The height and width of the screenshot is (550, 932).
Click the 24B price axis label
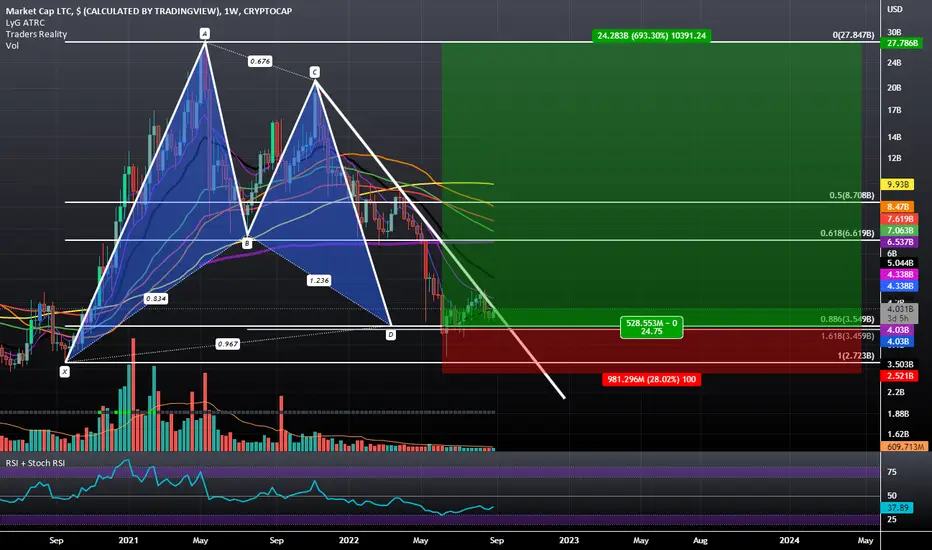(894, 62)
